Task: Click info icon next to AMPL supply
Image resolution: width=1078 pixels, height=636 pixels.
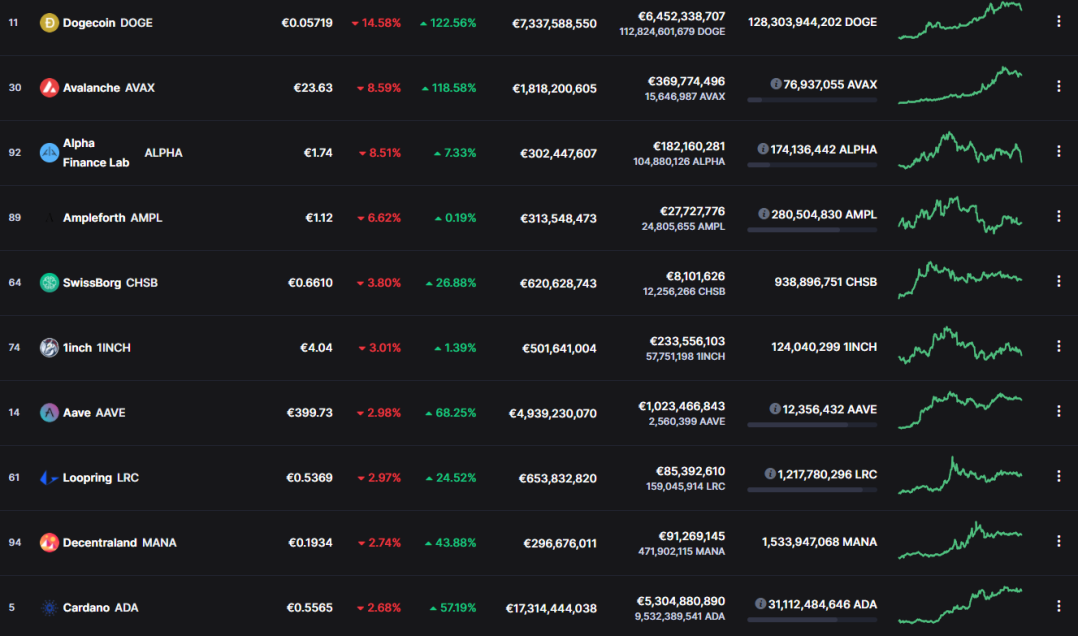Action: [763, 214]
